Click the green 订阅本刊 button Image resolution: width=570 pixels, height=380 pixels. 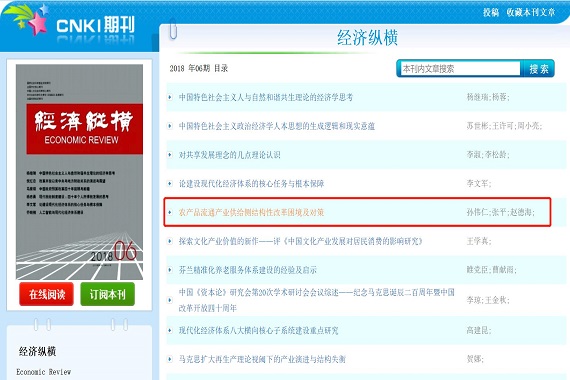point(108,294)
